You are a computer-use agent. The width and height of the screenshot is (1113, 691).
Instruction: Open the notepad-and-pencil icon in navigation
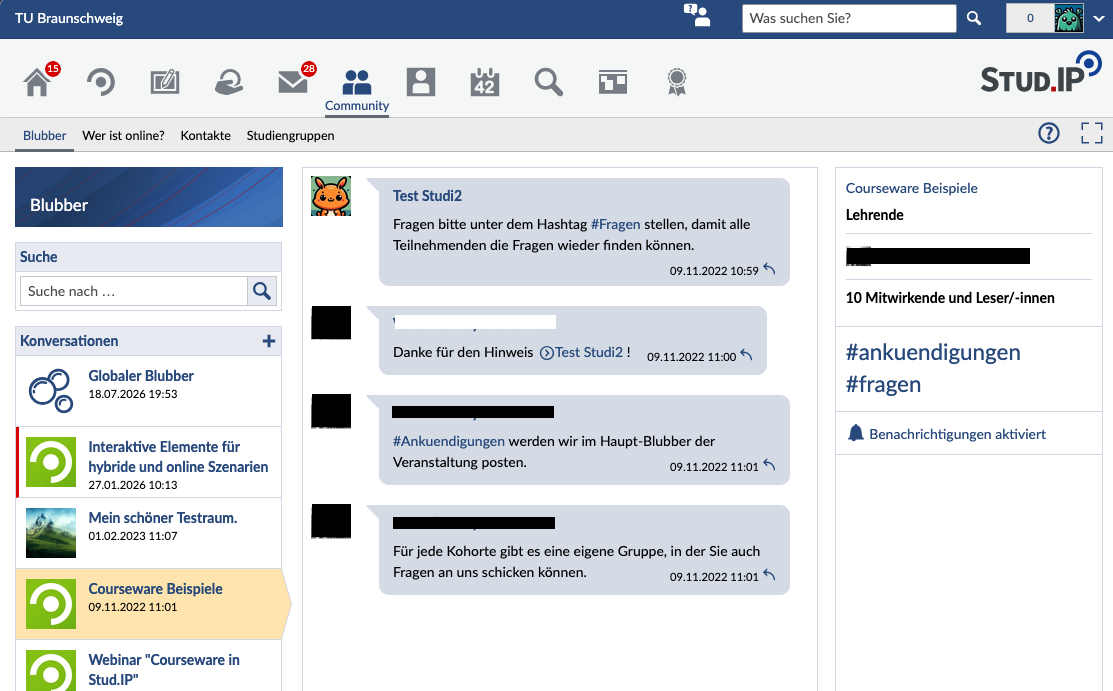pyautogui.click(x=165, y=82)
